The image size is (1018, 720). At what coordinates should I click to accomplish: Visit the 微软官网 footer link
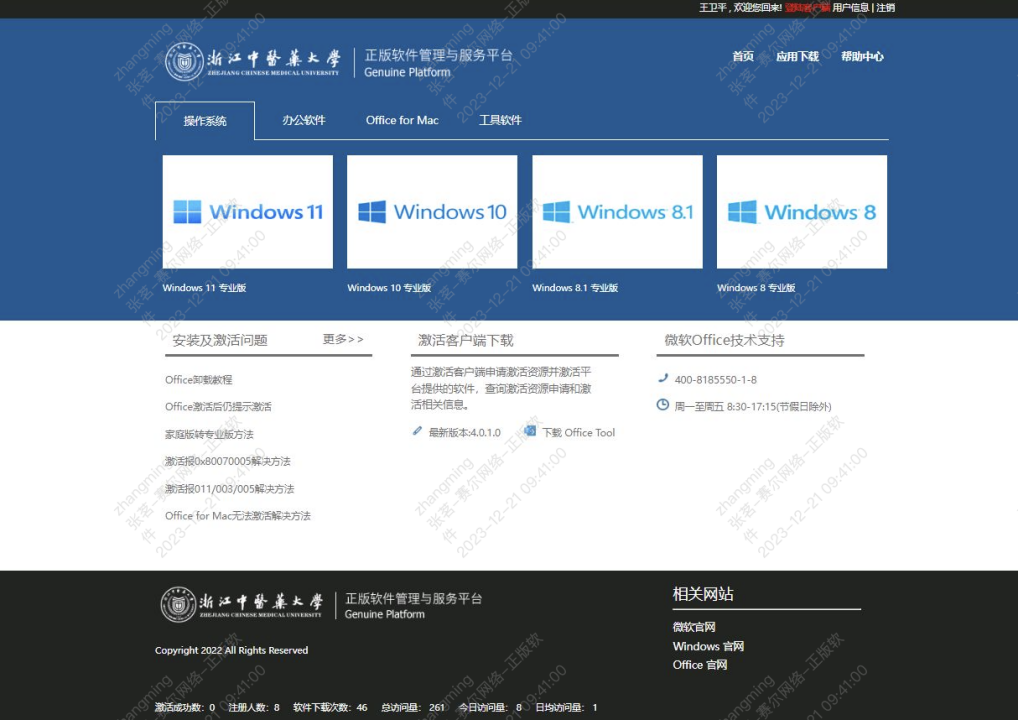point(694,627)
